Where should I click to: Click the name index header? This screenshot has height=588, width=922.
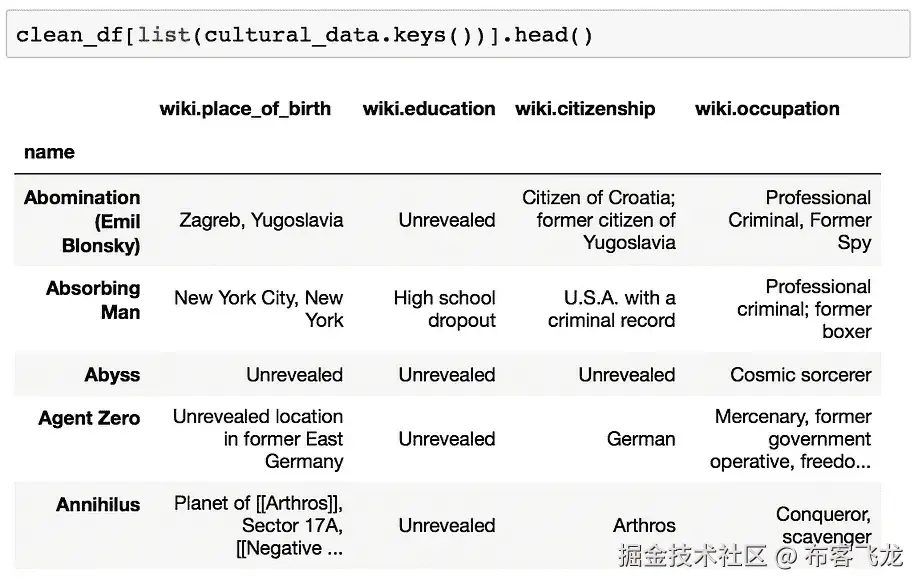[x=49, y=152]
